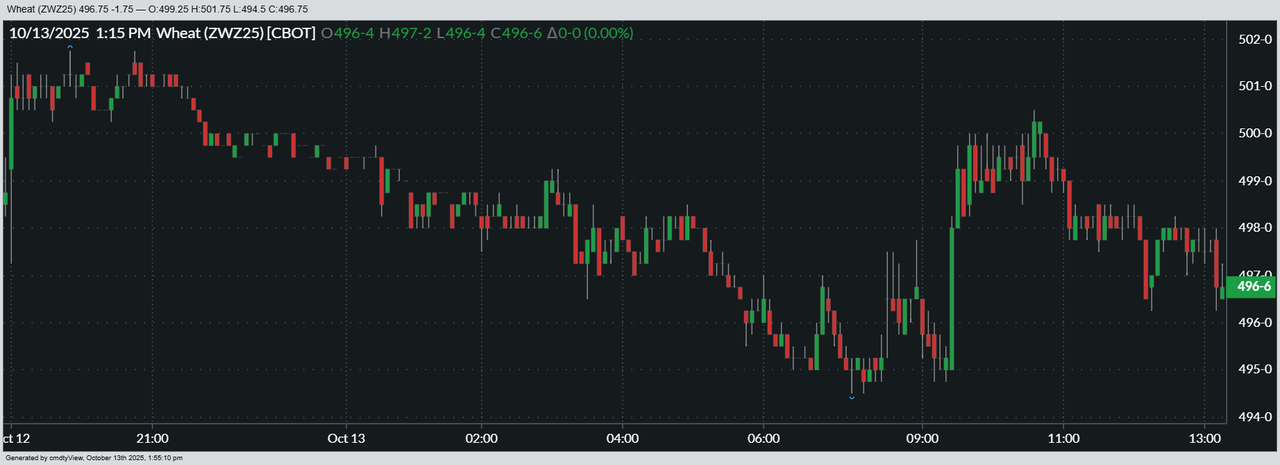Select the 09:00 label on the time axis

tap(922, 438)
